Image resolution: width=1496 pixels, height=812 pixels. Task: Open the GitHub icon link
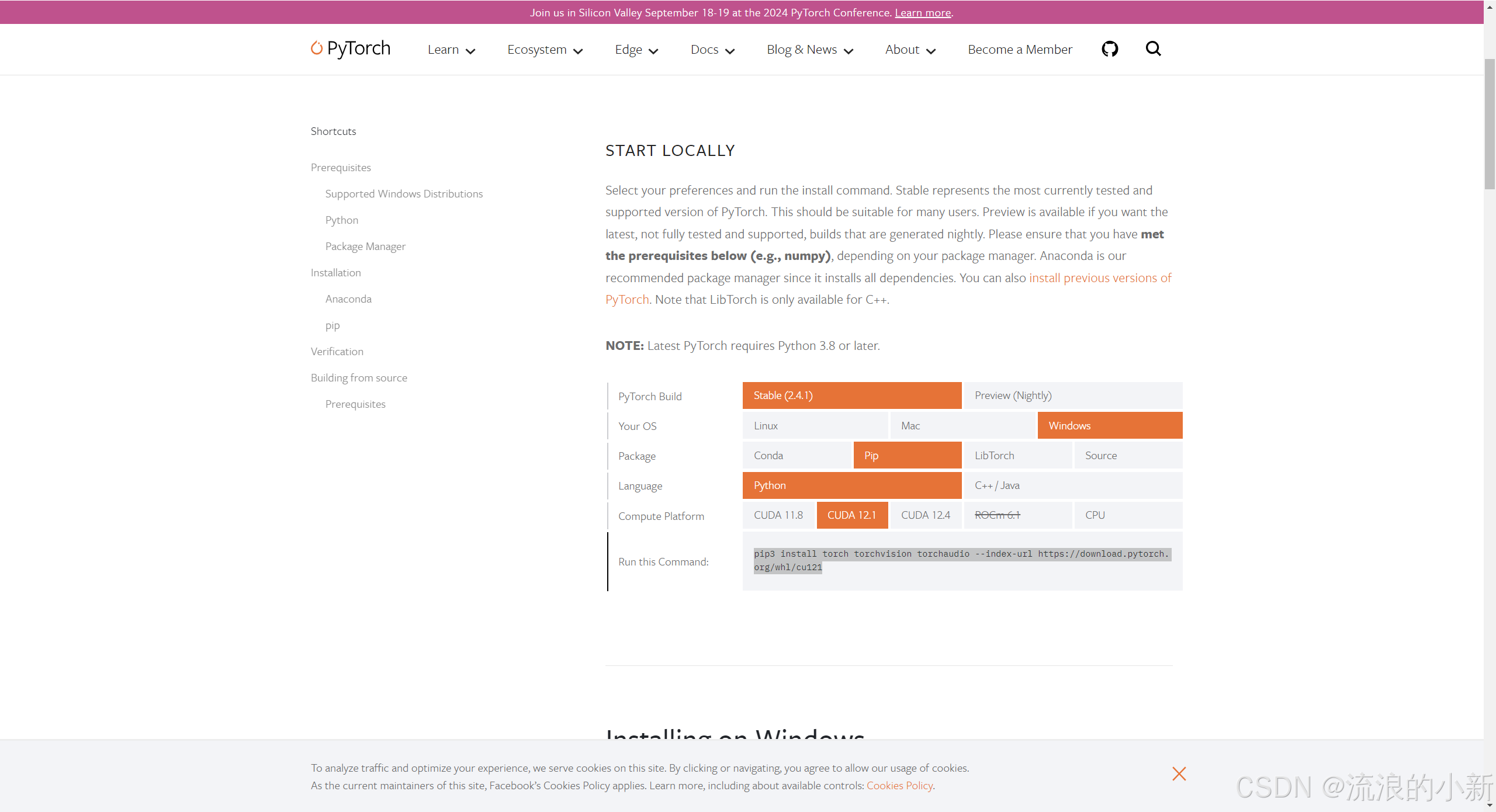(x=1110, y=49)
